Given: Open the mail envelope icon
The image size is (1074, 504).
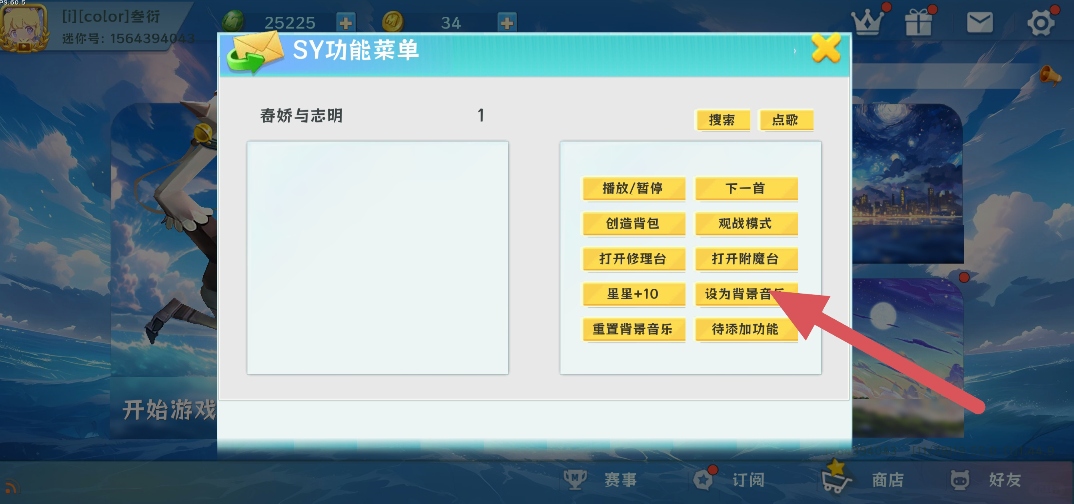Looking at the screenshot, I should pos(979,23).
